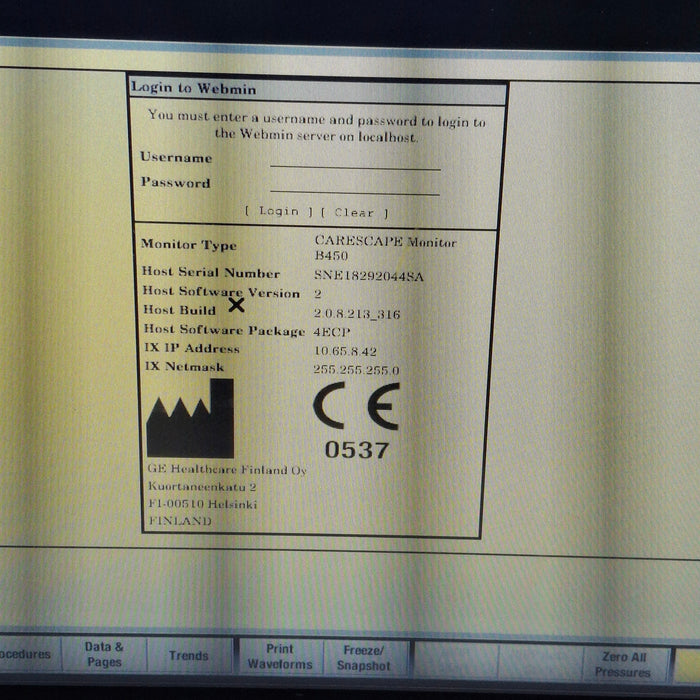Viewport: 700px width, 700px height.
Task: Click the IX IP Address label
Action: tap(192, 348)
